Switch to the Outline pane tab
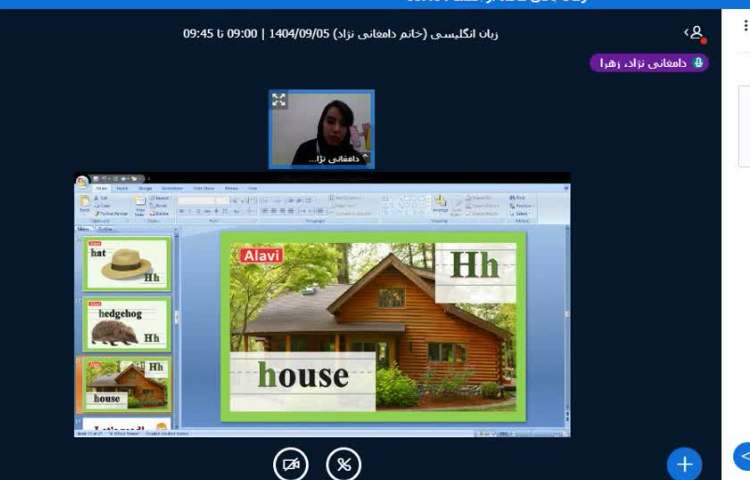 pyautogui.click(x=105, y=229)
